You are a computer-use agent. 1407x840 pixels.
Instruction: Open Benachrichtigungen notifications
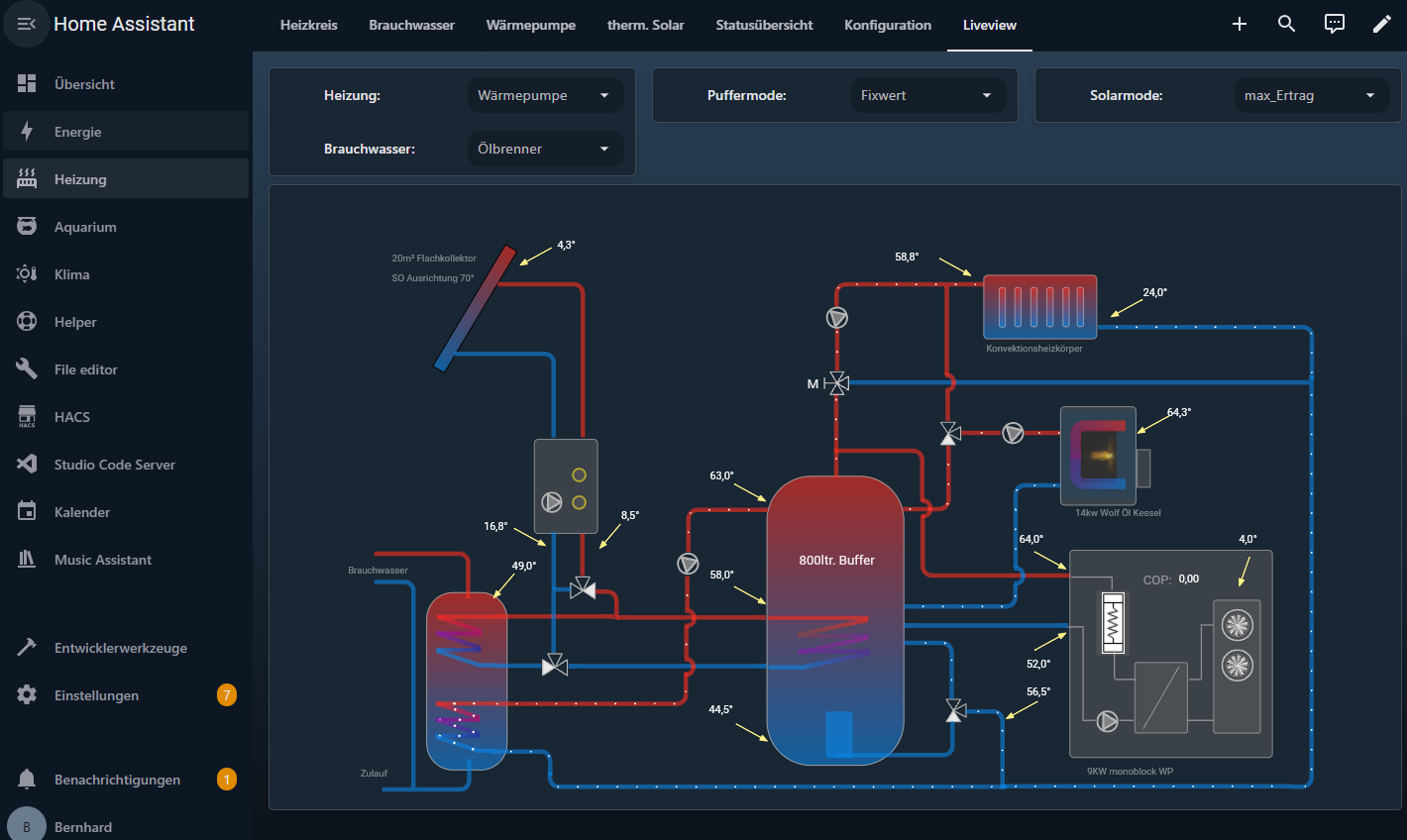[117, 780]
